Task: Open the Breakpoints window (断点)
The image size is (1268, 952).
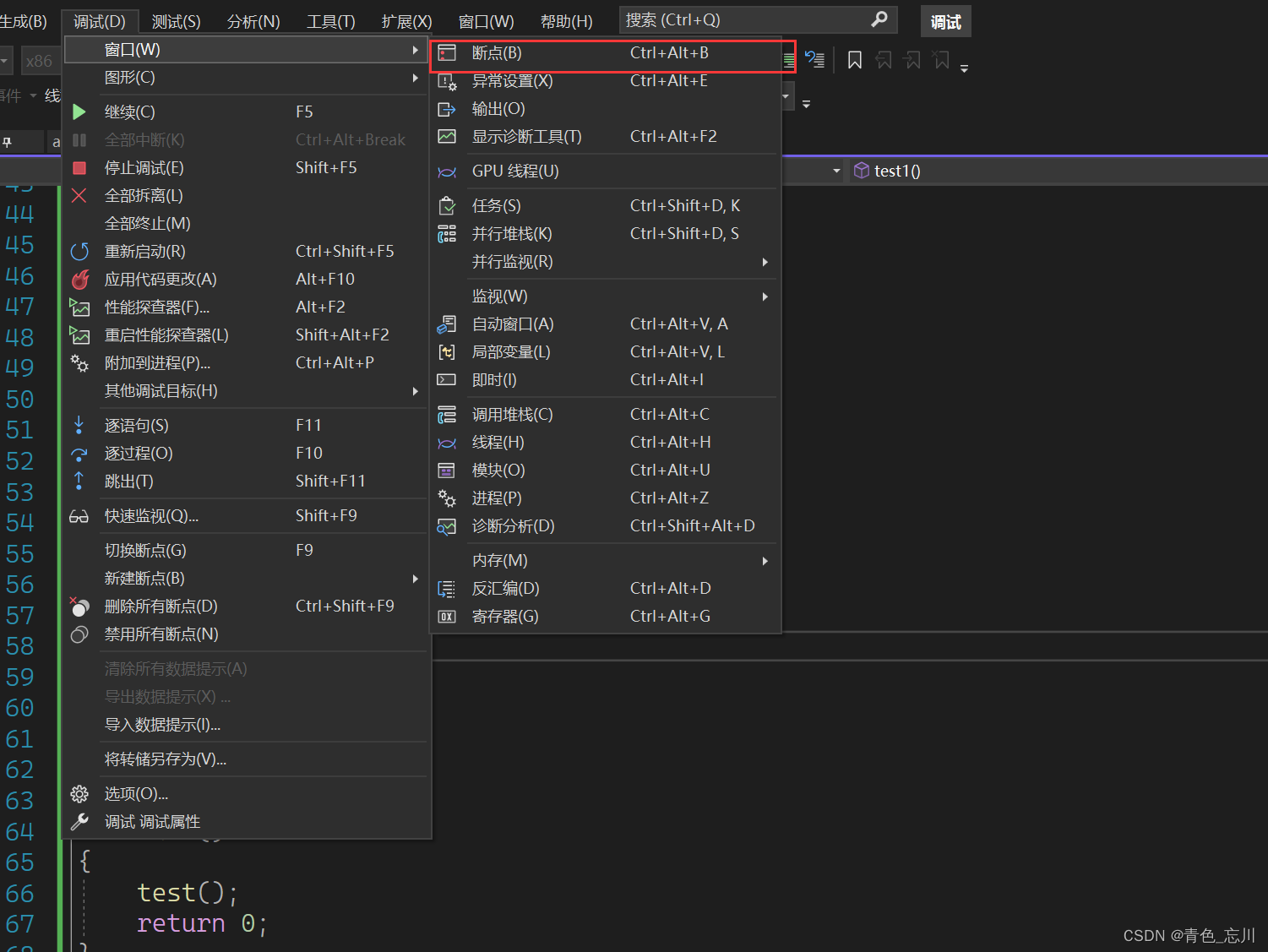Action: coord(497,53)
